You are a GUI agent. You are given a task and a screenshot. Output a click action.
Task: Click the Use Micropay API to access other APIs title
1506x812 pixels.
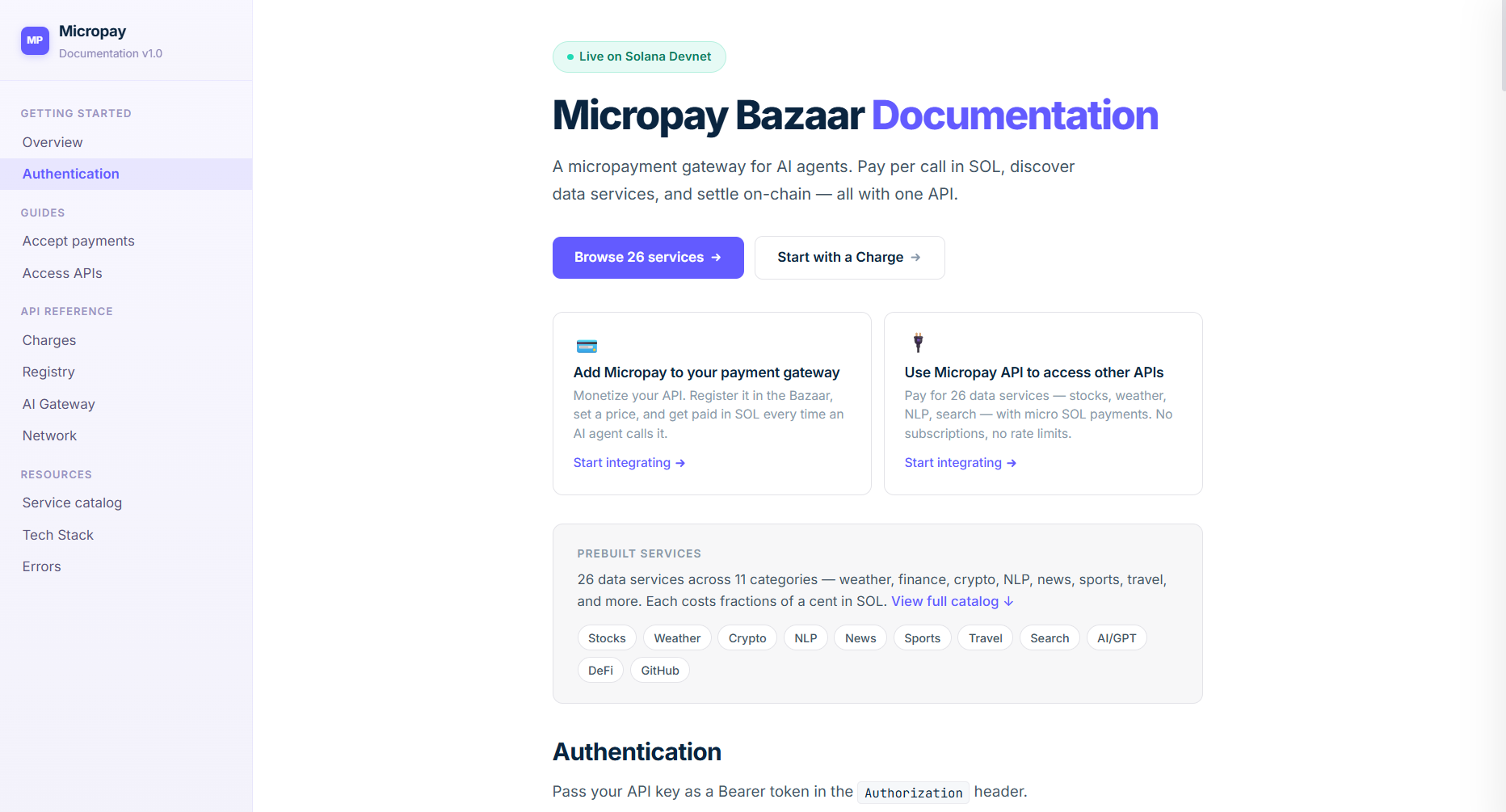1034,372
